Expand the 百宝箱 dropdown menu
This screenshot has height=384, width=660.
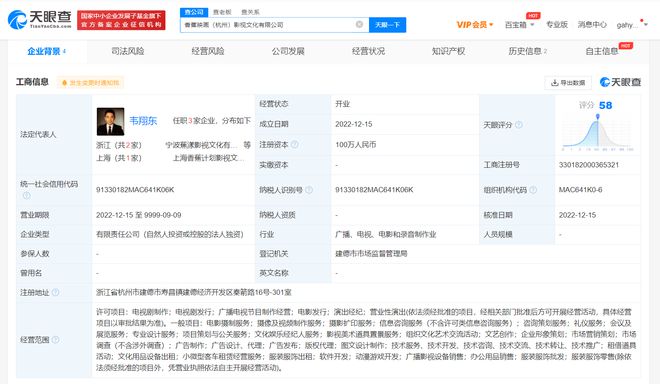(x=519, y=25)
